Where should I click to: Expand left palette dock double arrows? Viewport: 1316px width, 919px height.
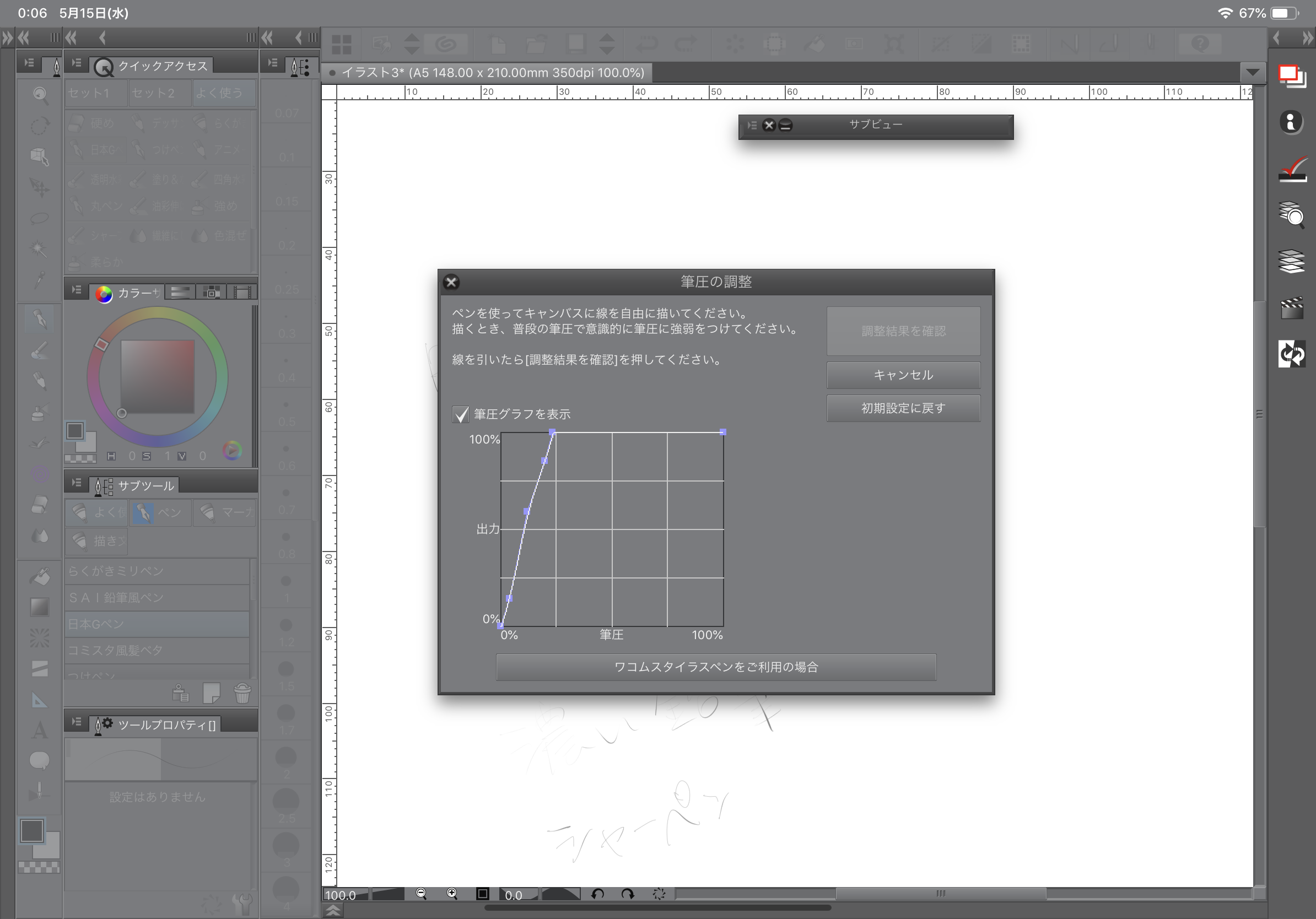[7, 39]
